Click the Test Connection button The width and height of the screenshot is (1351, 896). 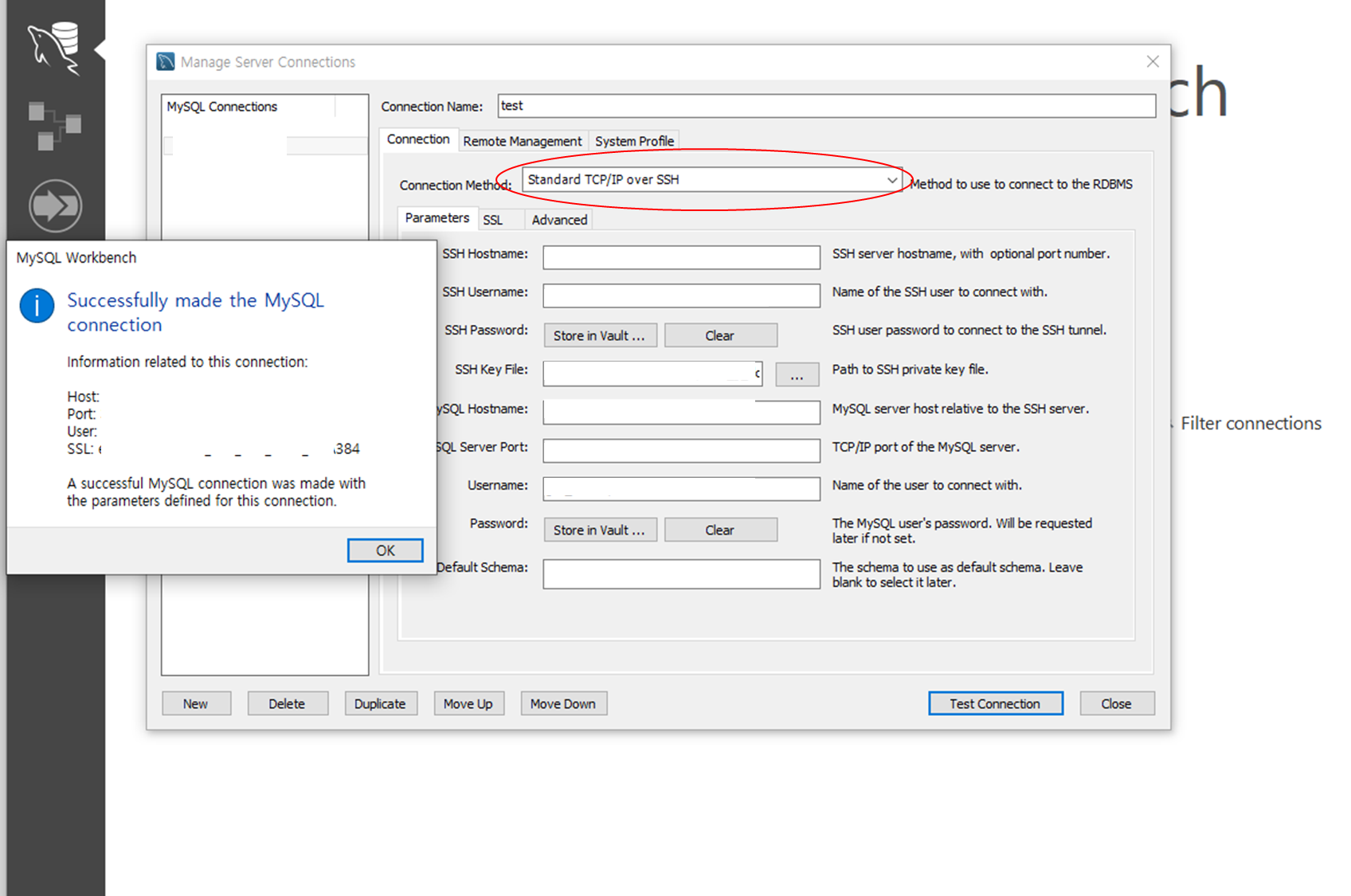[995, 703]
